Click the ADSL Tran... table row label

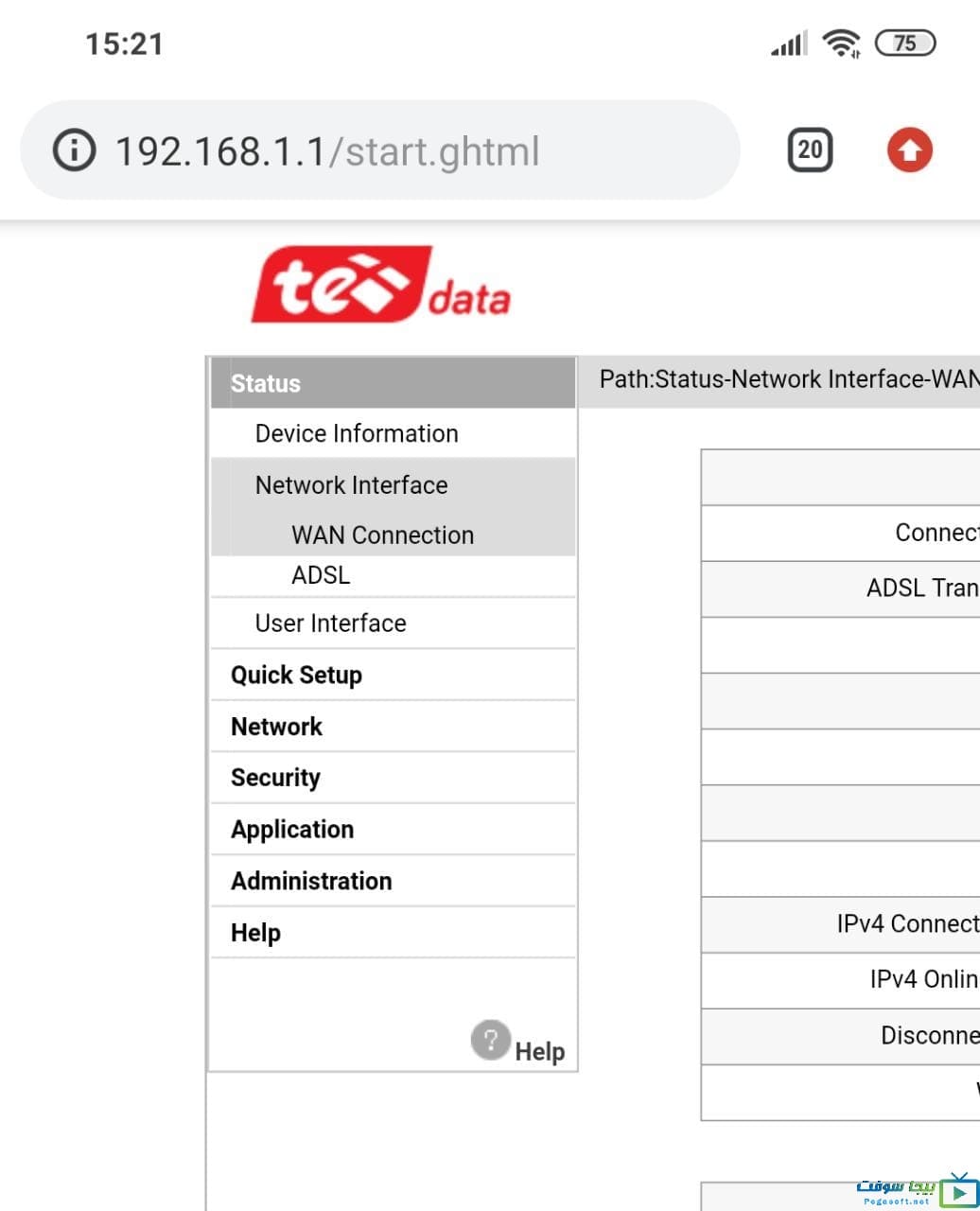(922, 588)
